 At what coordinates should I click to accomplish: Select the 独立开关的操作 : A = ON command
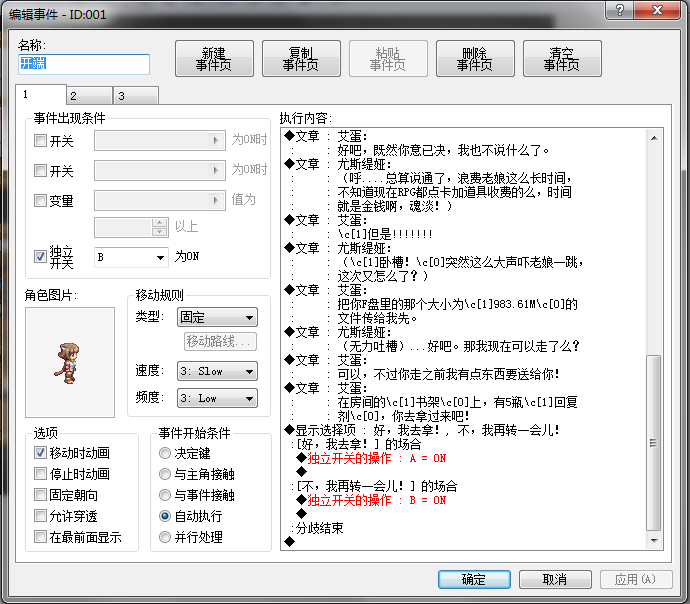[372, 458]
